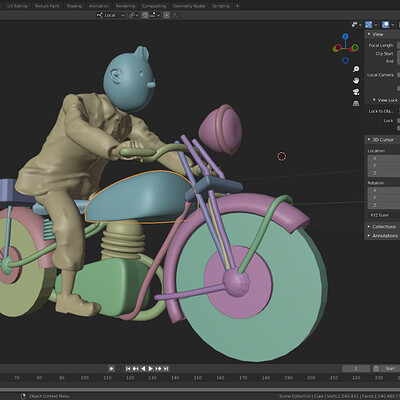Toggle the Lock checkbox in View Lock
The height and width of the screenshot is (400, 400).
pos(398,121)
